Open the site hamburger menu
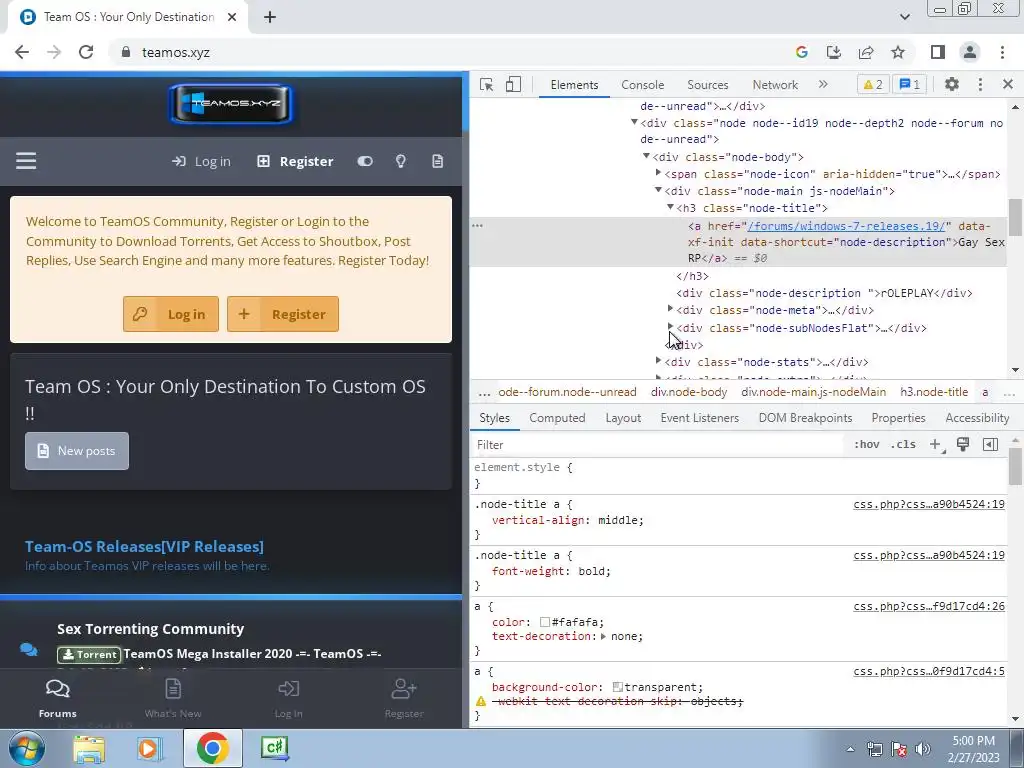The height and width of the screenshot is (768, 1024). [x=26, y=161]
